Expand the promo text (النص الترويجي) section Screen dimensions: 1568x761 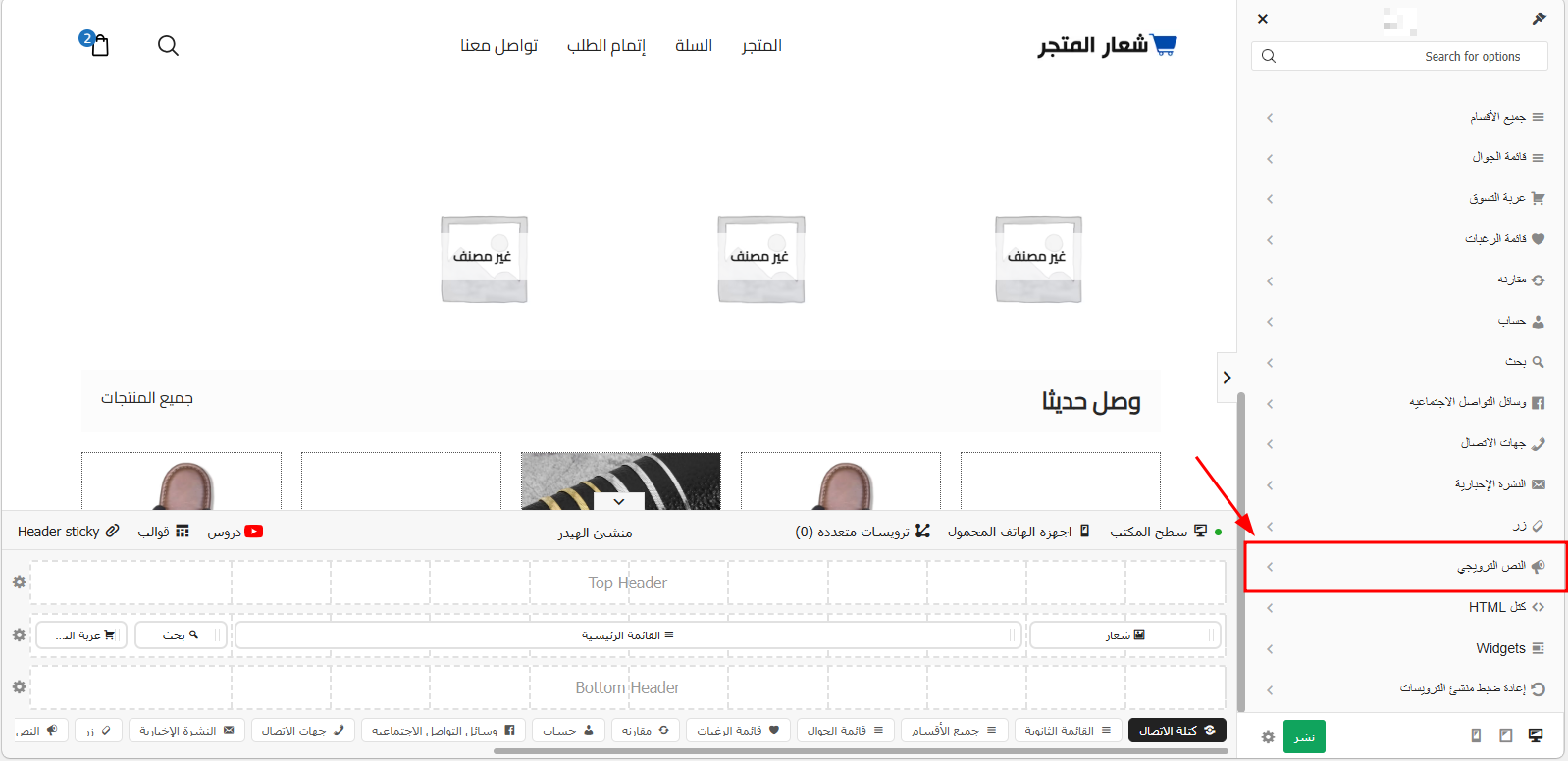1405,566
